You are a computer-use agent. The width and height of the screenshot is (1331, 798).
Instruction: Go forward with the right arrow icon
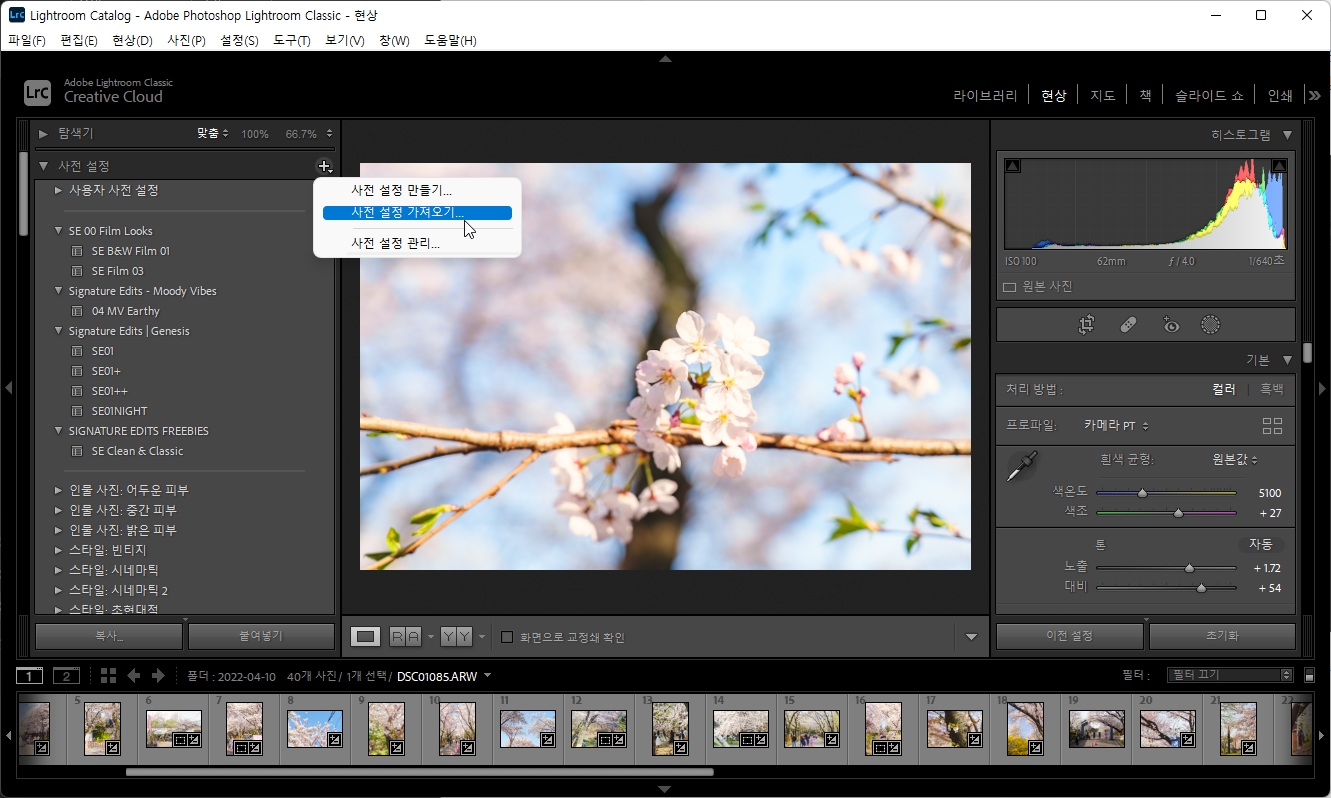(157, 676)
